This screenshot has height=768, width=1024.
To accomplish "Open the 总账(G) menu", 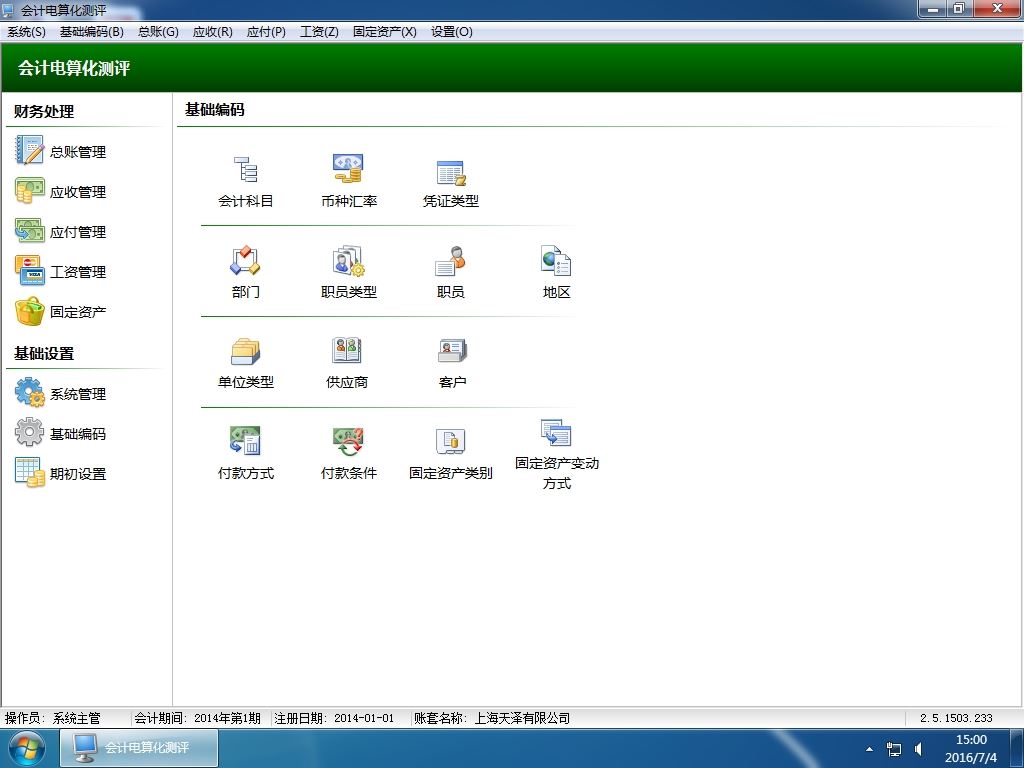I will pos(158,31).
